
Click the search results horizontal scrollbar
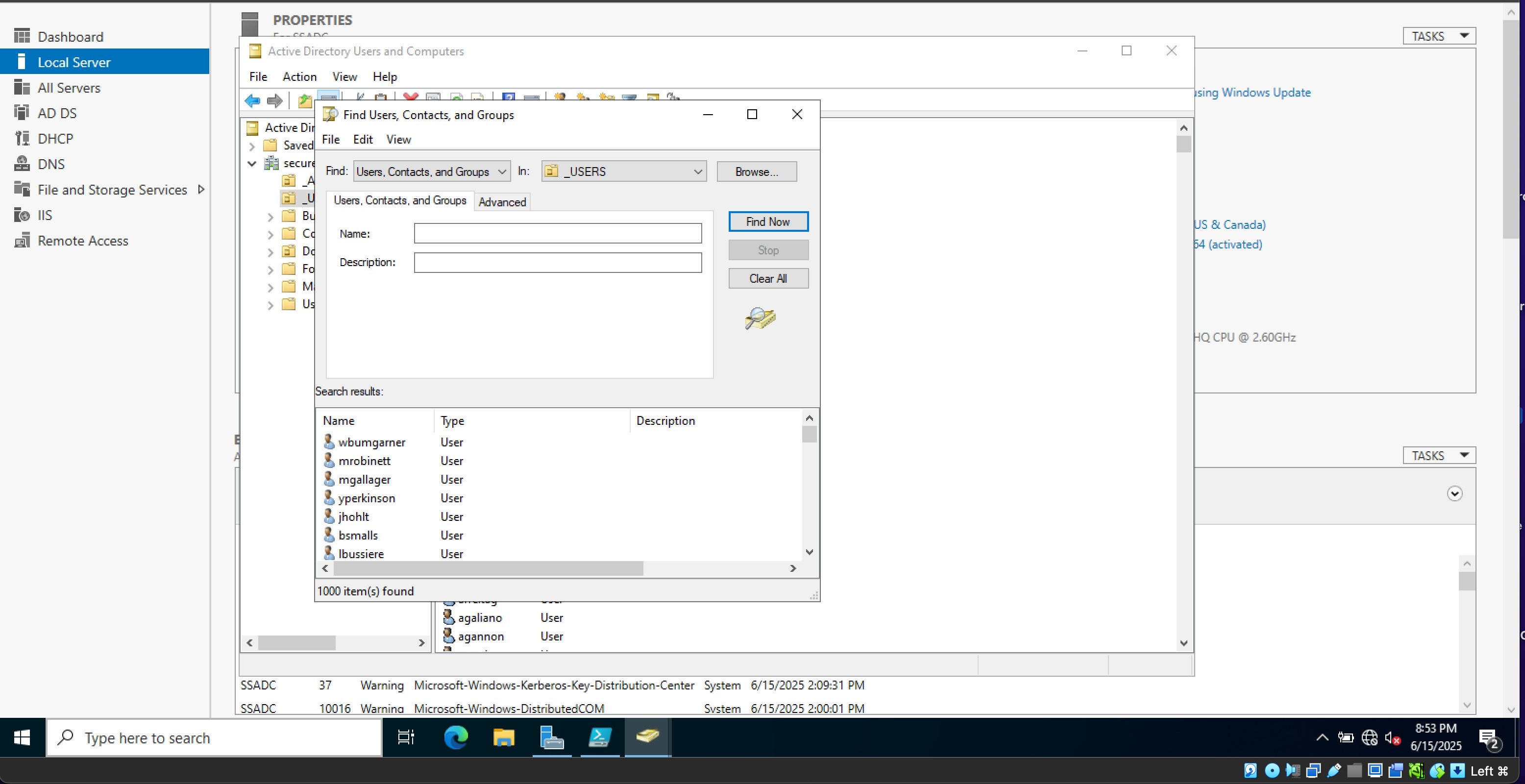488,568
